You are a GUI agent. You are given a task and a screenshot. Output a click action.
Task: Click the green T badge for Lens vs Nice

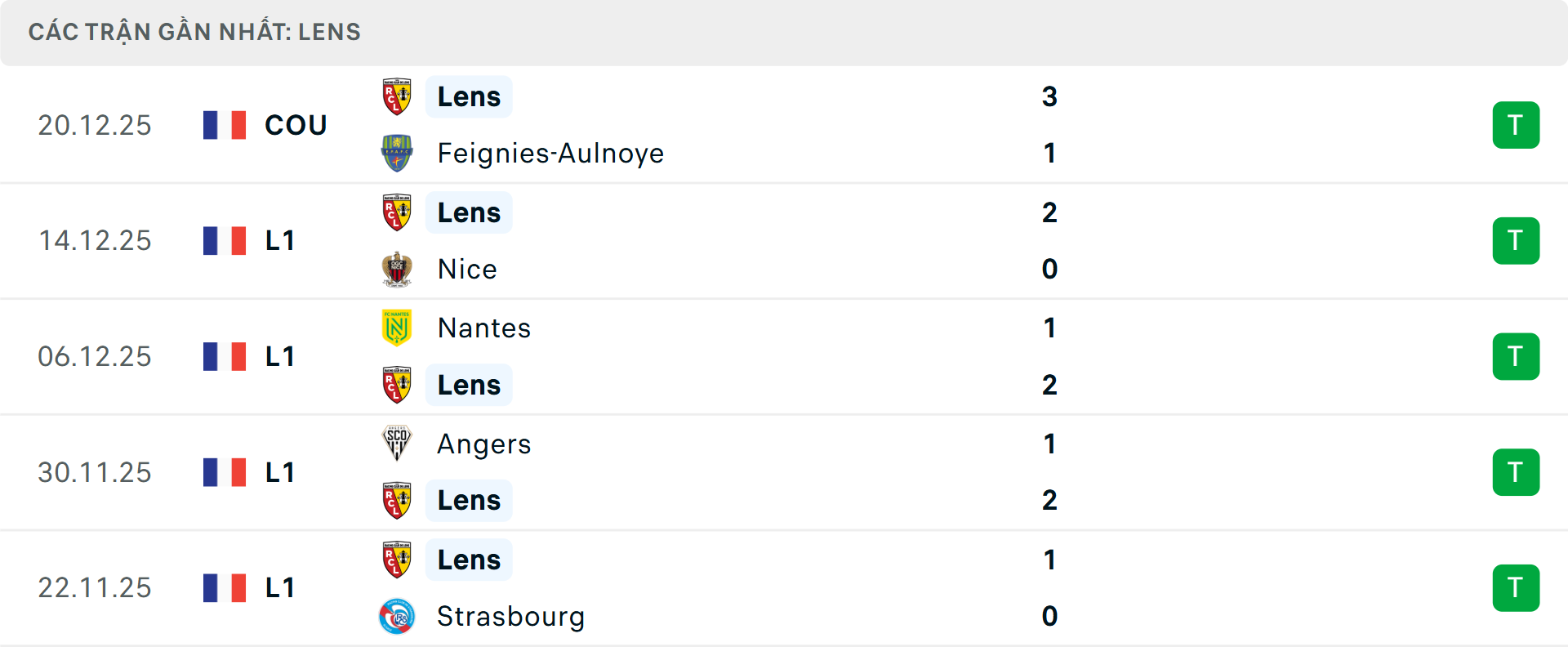(1516, 241)
